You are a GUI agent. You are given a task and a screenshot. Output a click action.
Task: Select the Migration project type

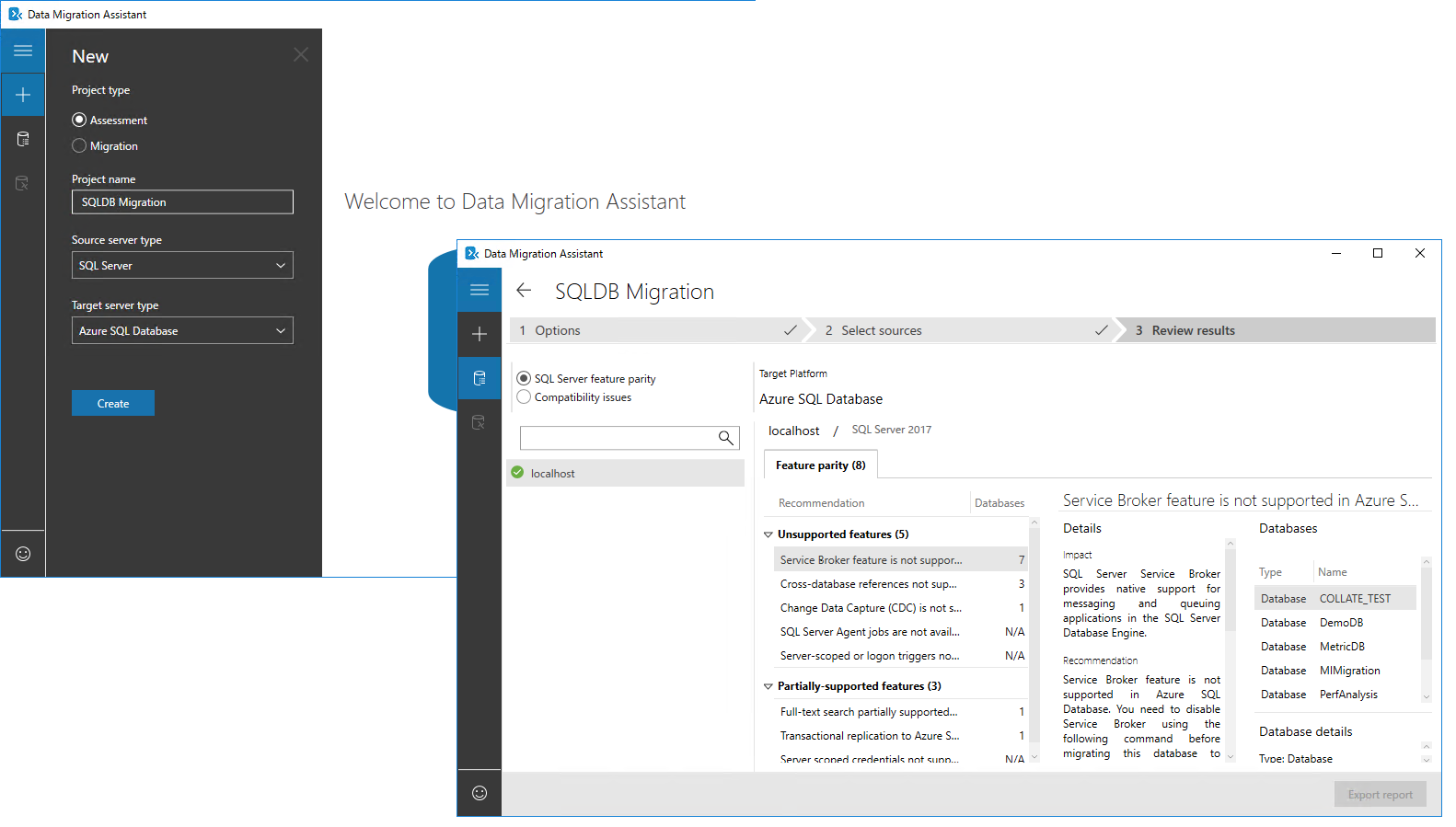(x=80, y=146)
